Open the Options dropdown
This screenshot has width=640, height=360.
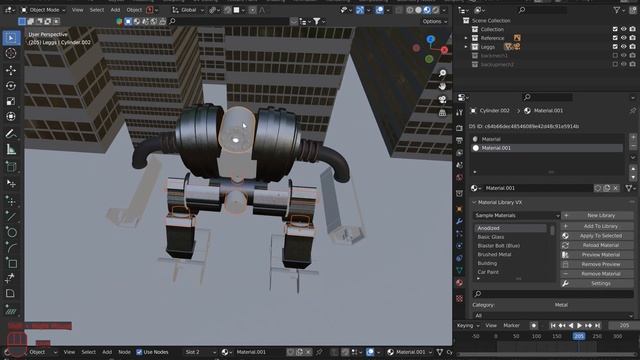(x=435, y=21)
